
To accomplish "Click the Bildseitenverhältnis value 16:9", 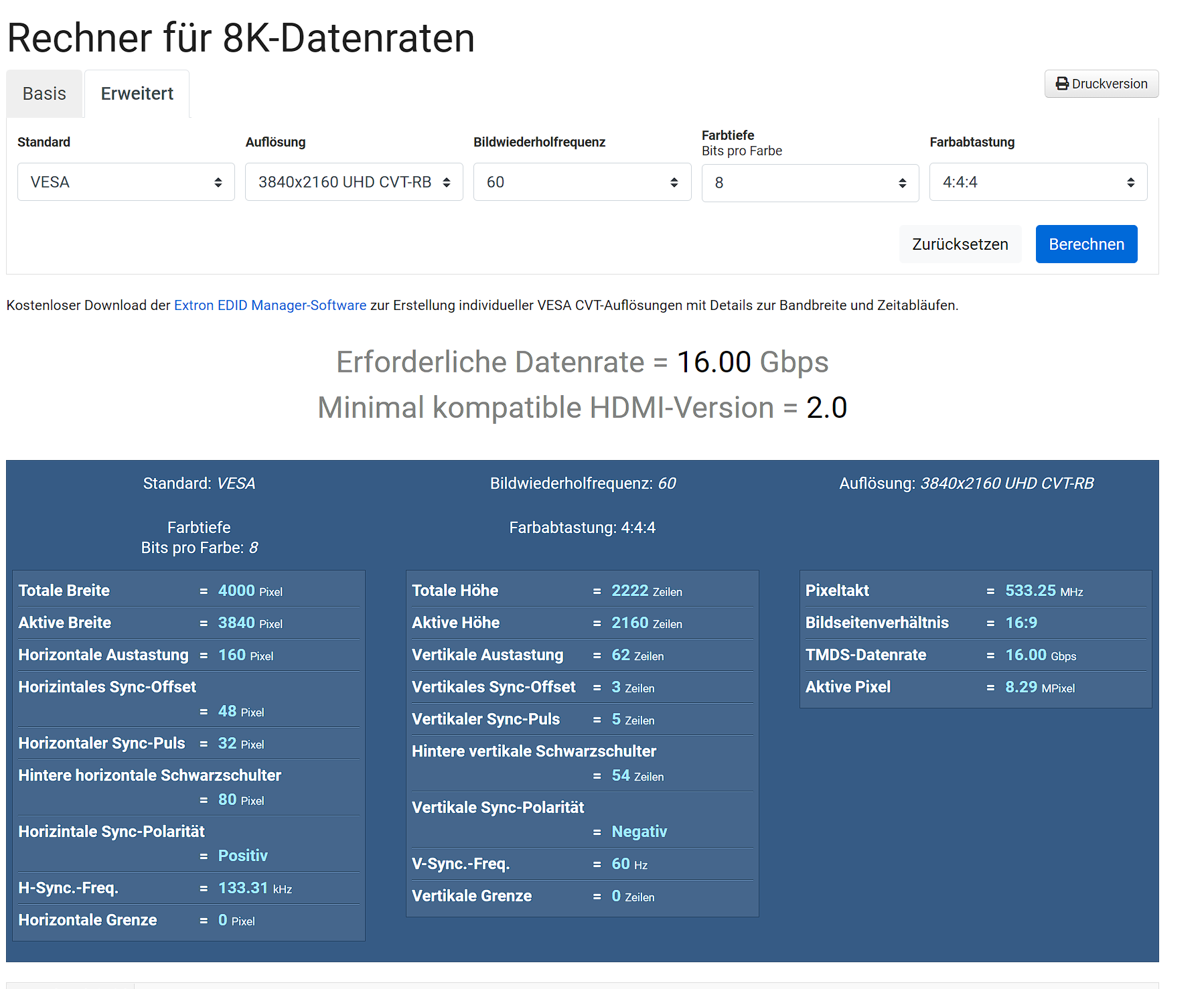I will pyautogui.click(x=1021, y=623).
